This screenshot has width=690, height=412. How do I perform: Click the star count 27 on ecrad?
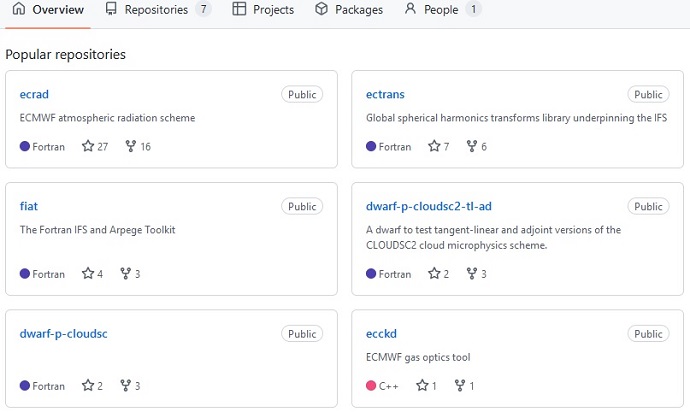(x=103, y=147)
